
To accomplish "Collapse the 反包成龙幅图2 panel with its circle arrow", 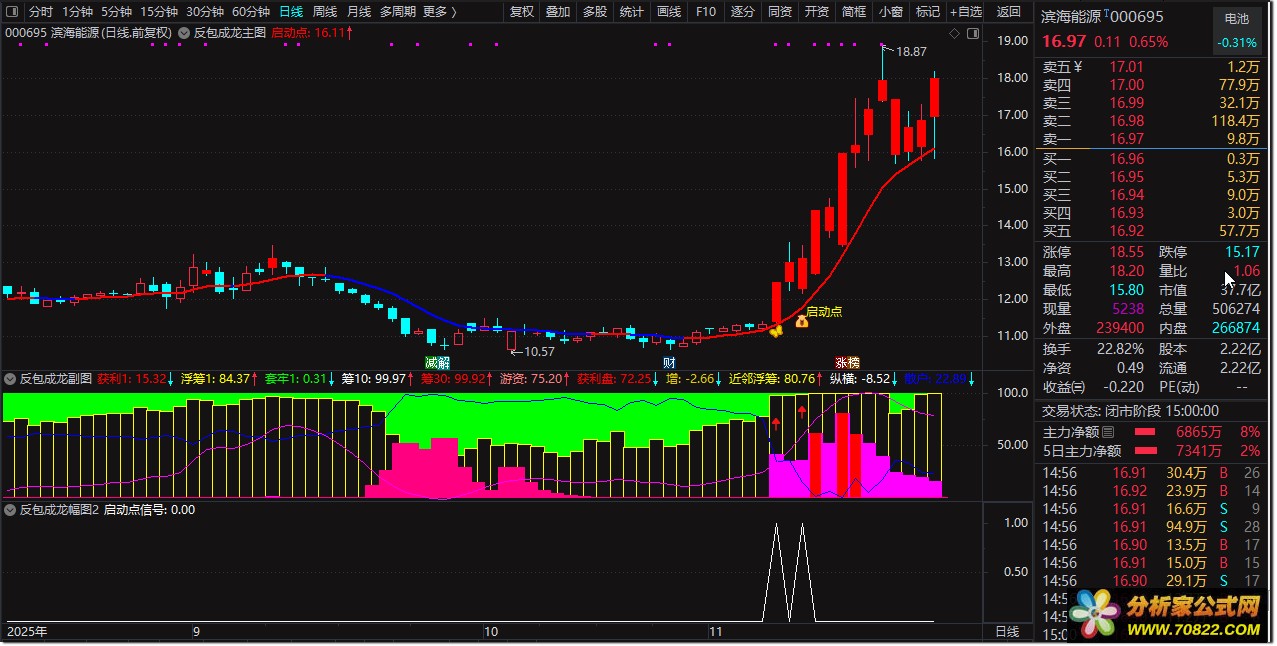I will [x=11, y=509].
